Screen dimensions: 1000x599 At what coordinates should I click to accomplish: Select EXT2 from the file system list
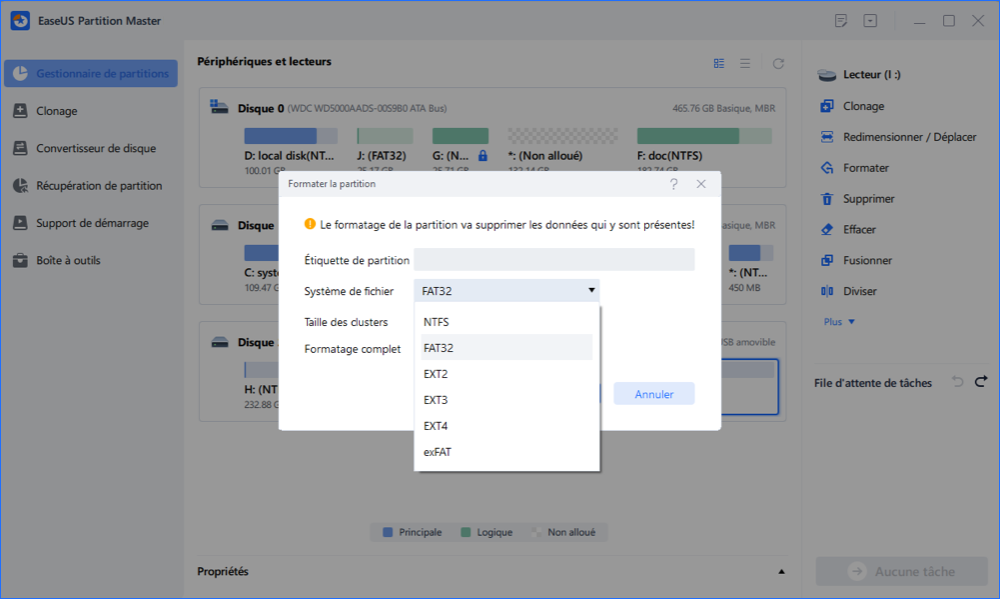(x=506, y=374)
